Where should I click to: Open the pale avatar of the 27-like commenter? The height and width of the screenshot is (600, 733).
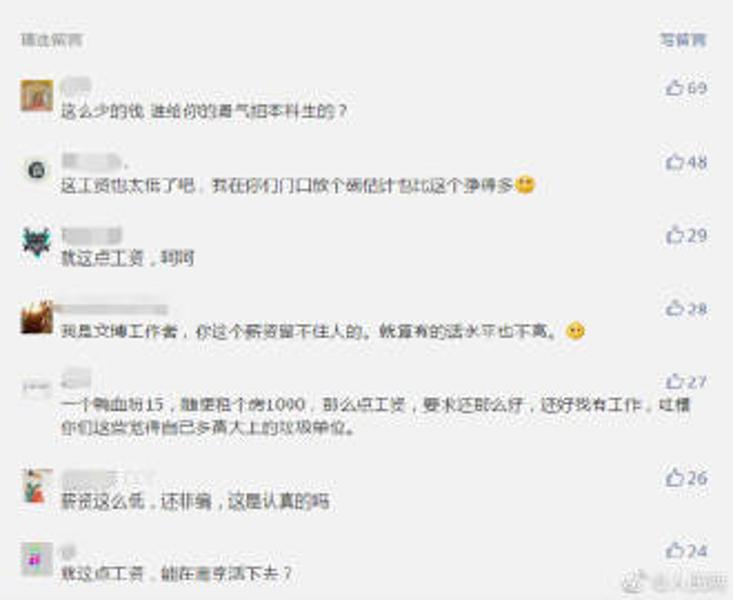36,387
